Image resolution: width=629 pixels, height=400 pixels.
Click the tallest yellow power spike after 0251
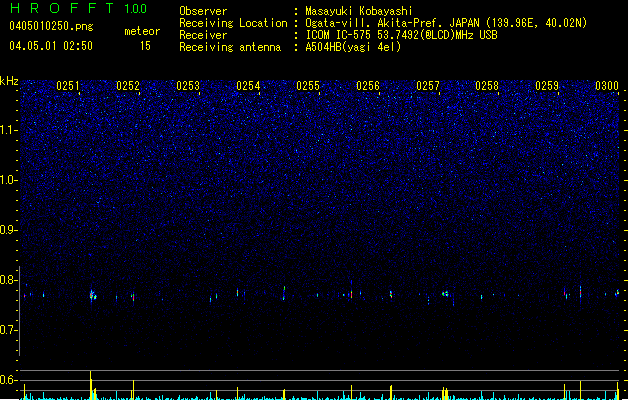click(91, 385)
